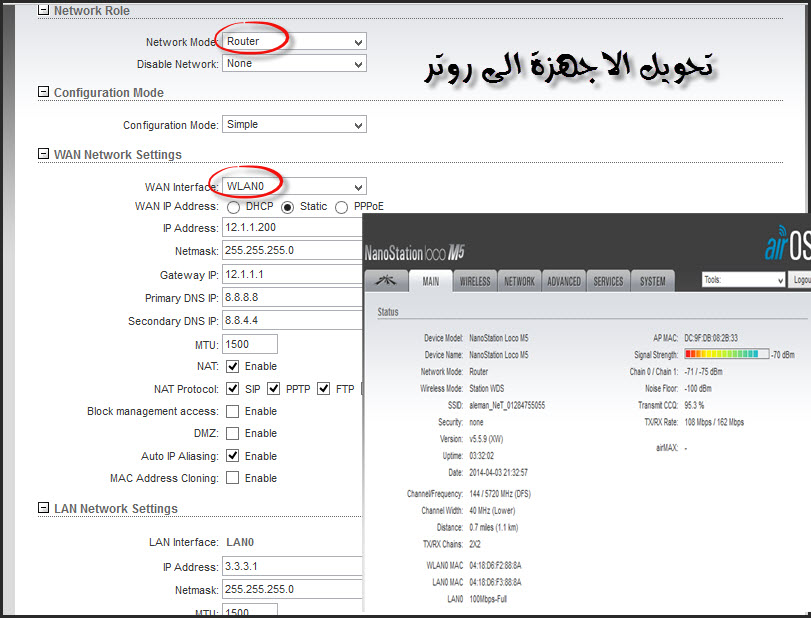Click the Transmit CCQ value 95.3 %

(x=694, y=405)
